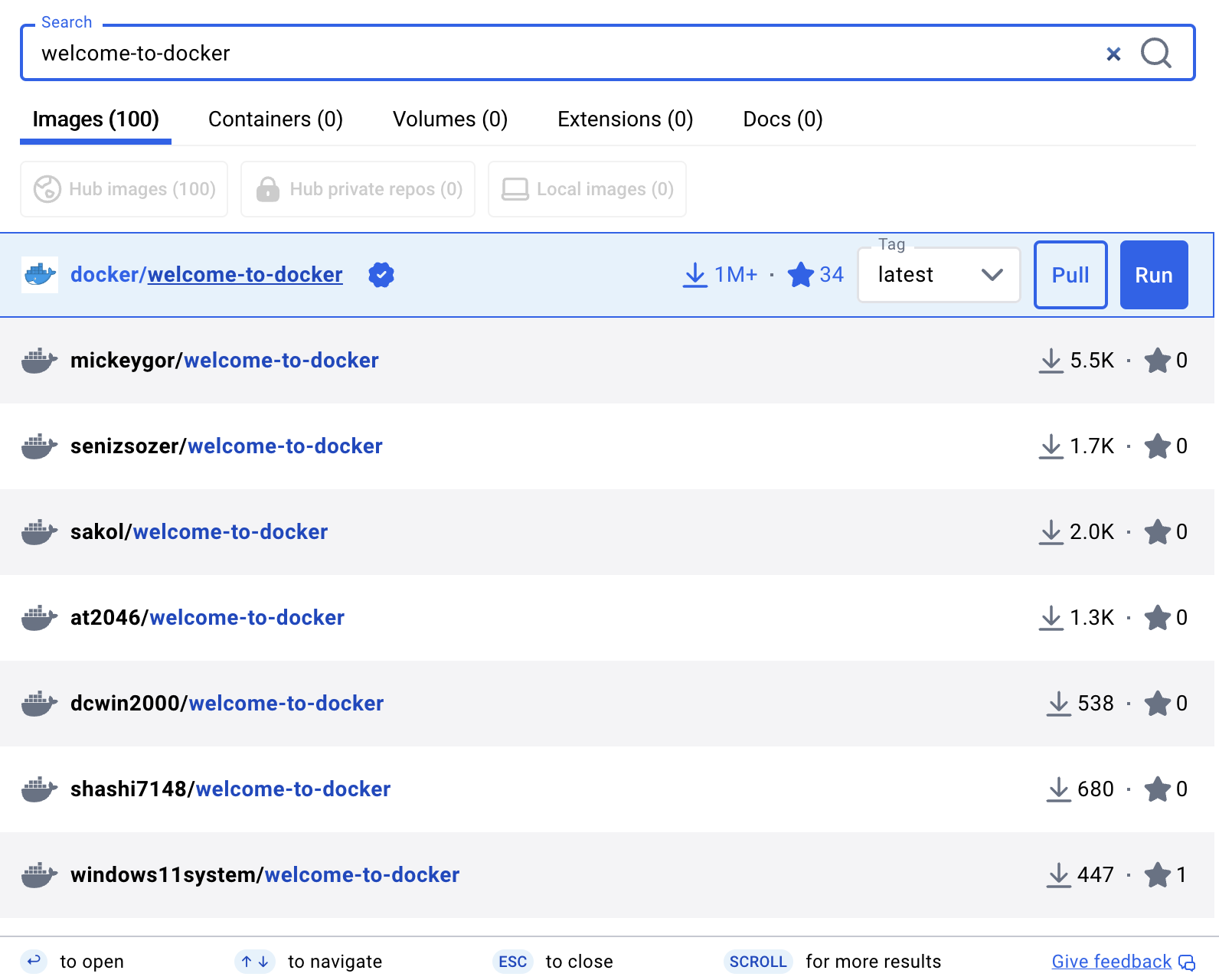Select dcwin2000/welcome-to-docker result
This screenshot has width=1219, height=980.
[607, 704]
